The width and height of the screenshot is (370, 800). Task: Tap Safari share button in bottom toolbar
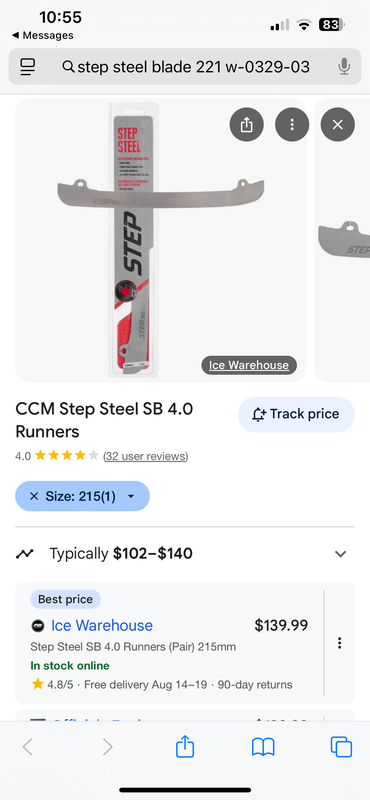click(x=185, y=747)
